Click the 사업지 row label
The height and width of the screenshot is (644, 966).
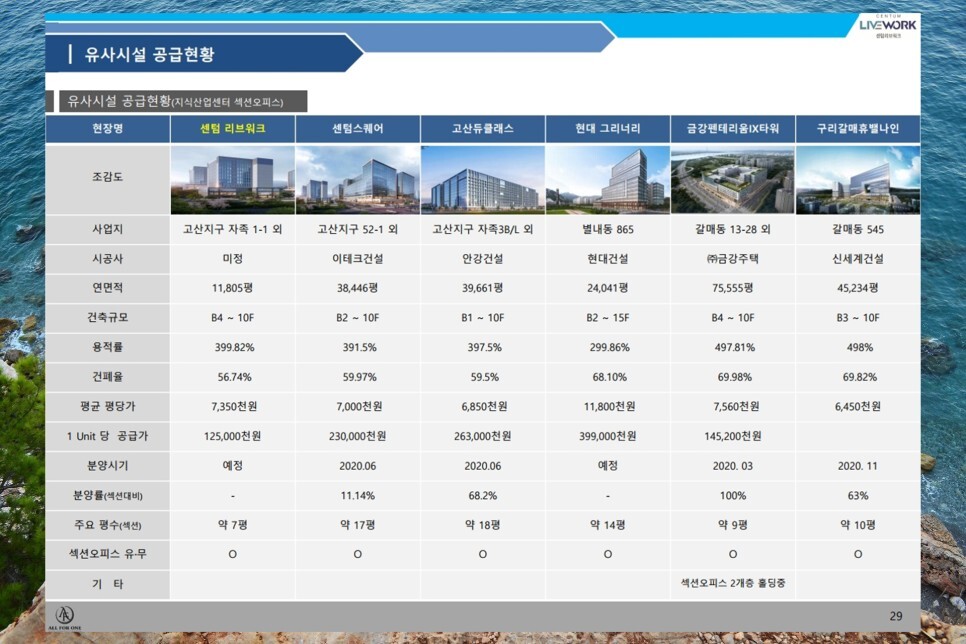tap(107, 229)
